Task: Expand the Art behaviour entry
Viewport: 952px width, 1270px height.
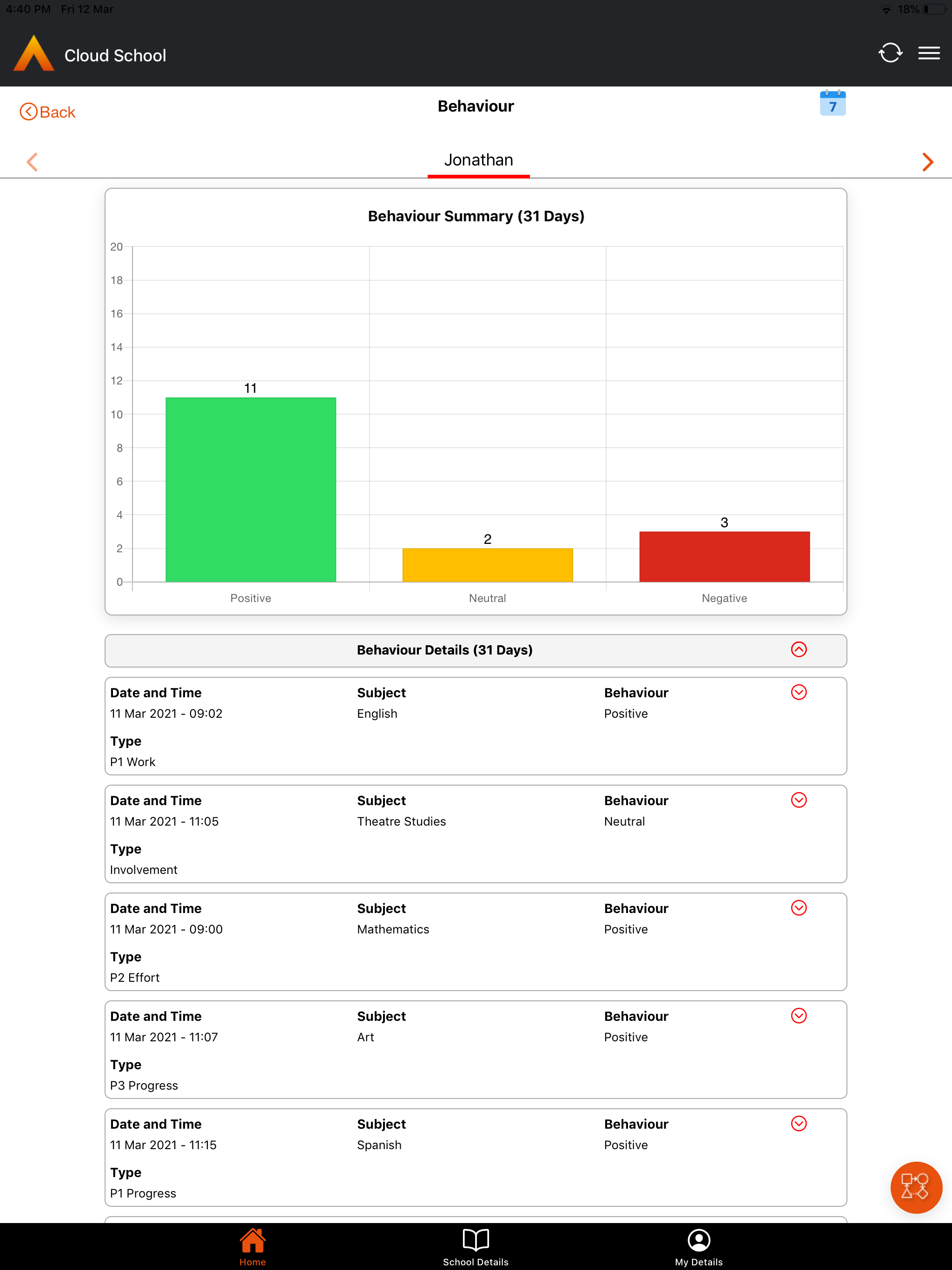Action: [799, 1016]
